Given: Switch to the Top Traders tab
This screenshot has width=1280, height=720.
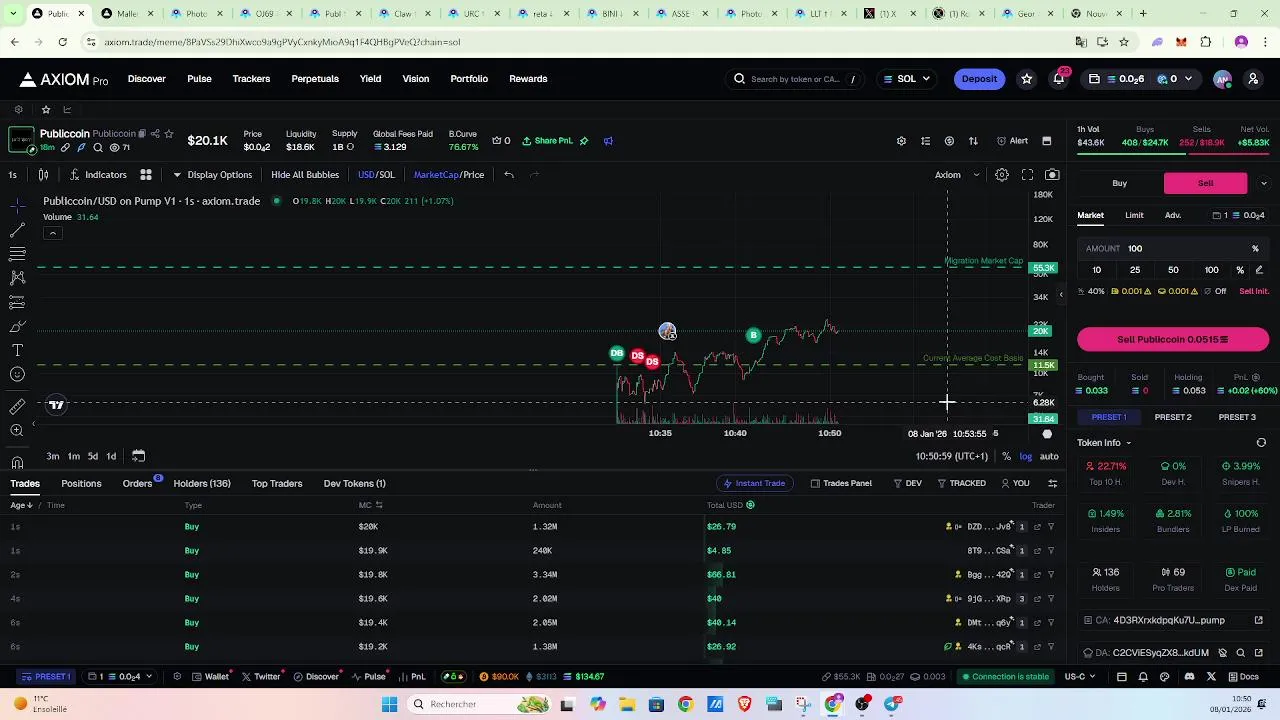Looking at the screenshot, I should (277, 483).
